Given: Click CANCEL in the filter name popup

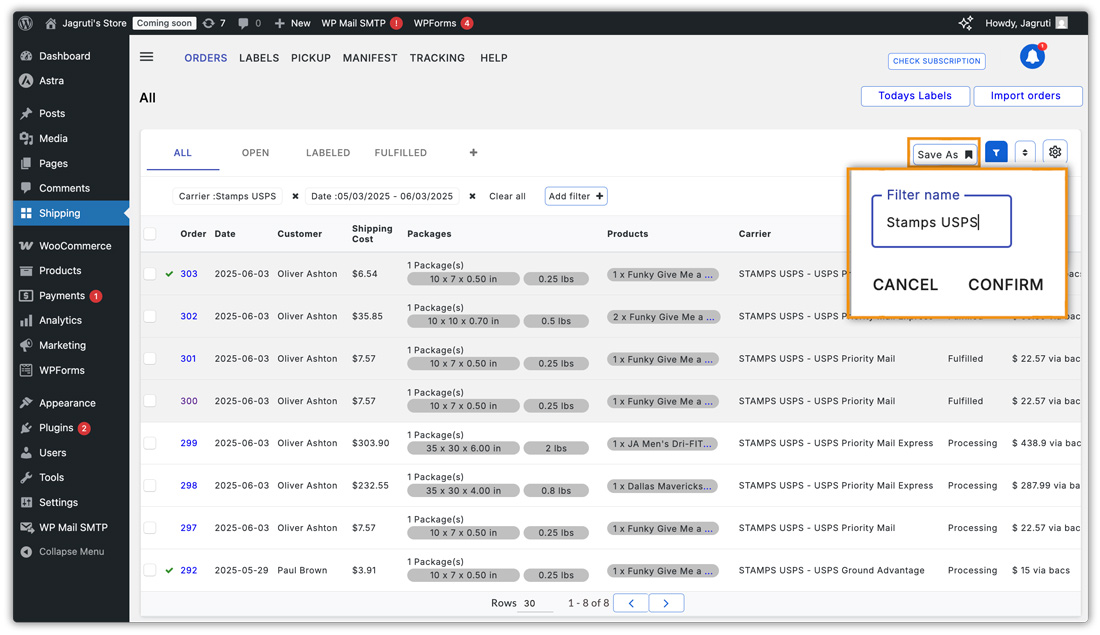Looking at the screenshot, I should (x=905, y=285).
